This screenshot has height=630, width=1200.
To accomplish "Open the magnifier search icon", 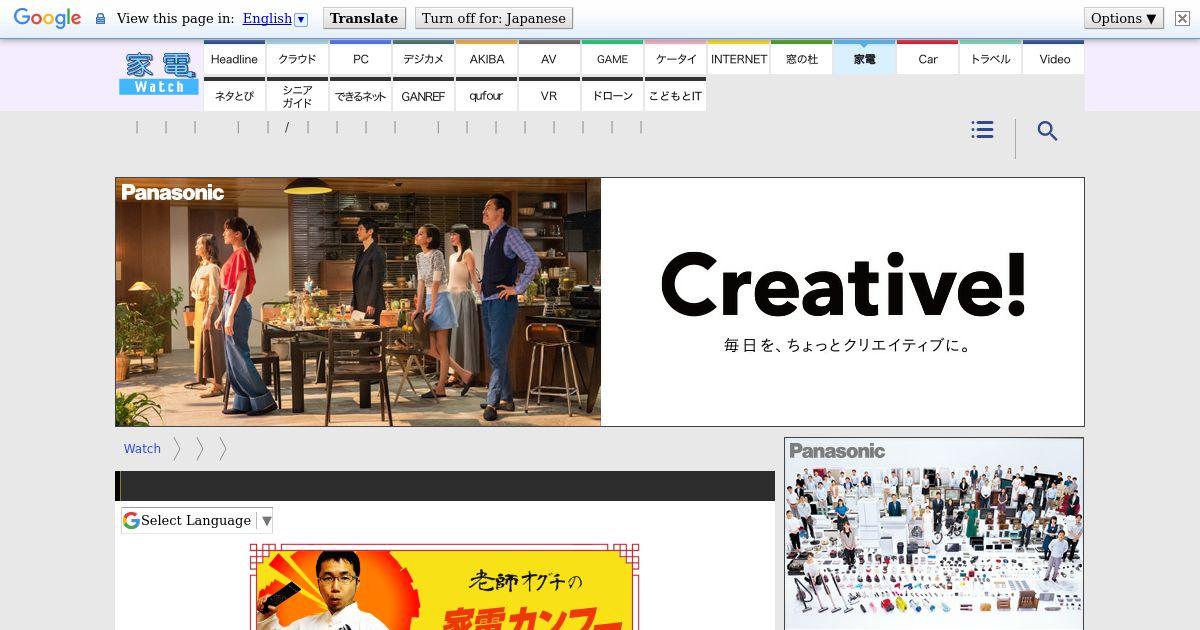I will (x=1047, y=131).
